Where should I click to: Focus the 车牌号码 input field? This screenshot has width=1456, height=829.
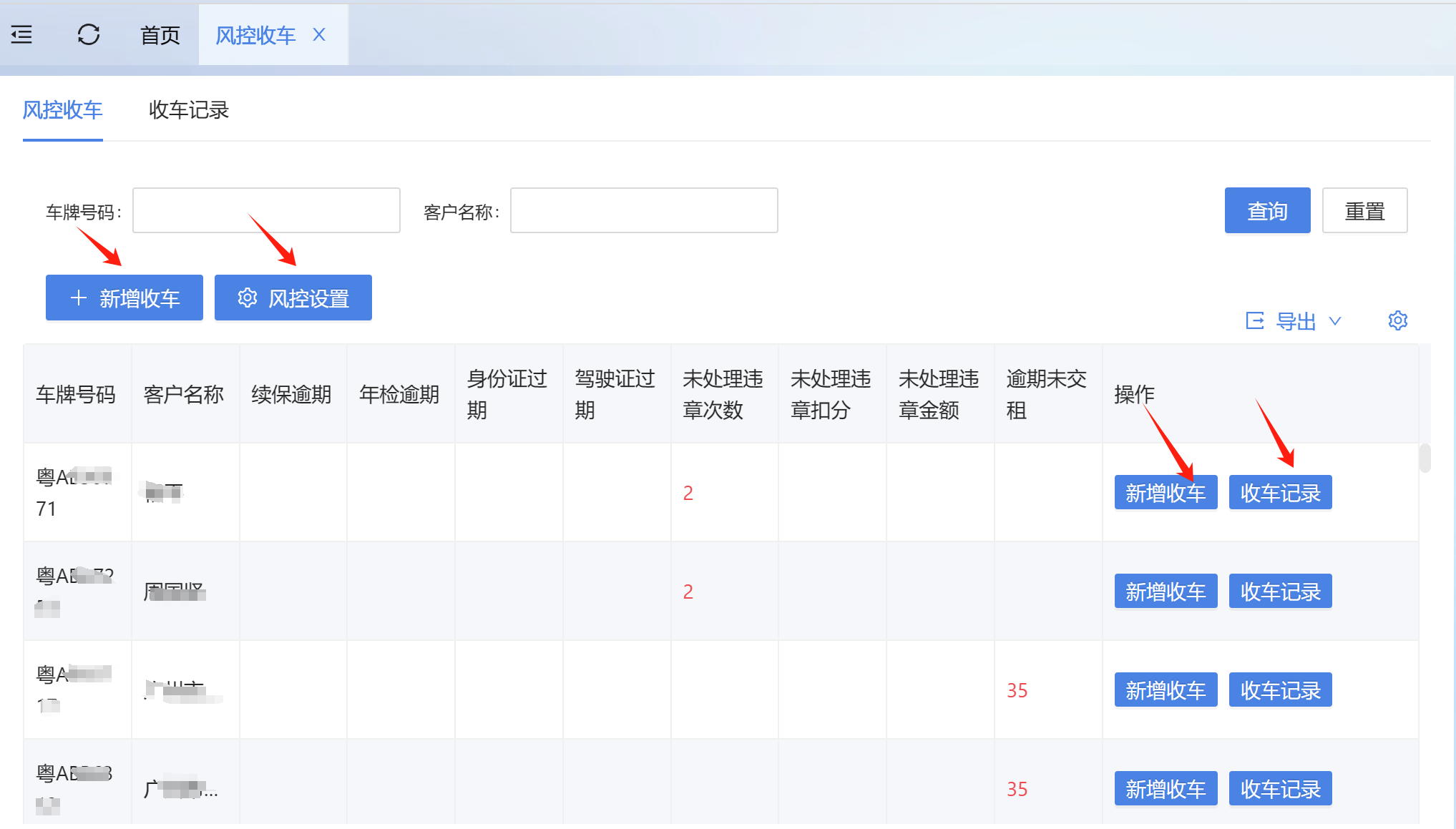[266, 211]
